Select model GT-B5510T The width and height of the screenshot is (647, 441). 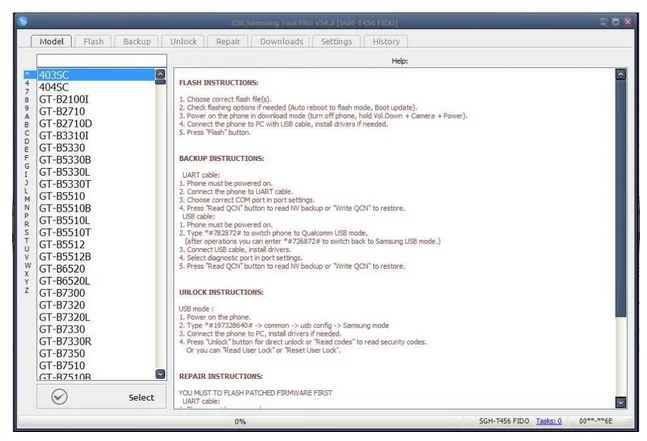point(97,232)
